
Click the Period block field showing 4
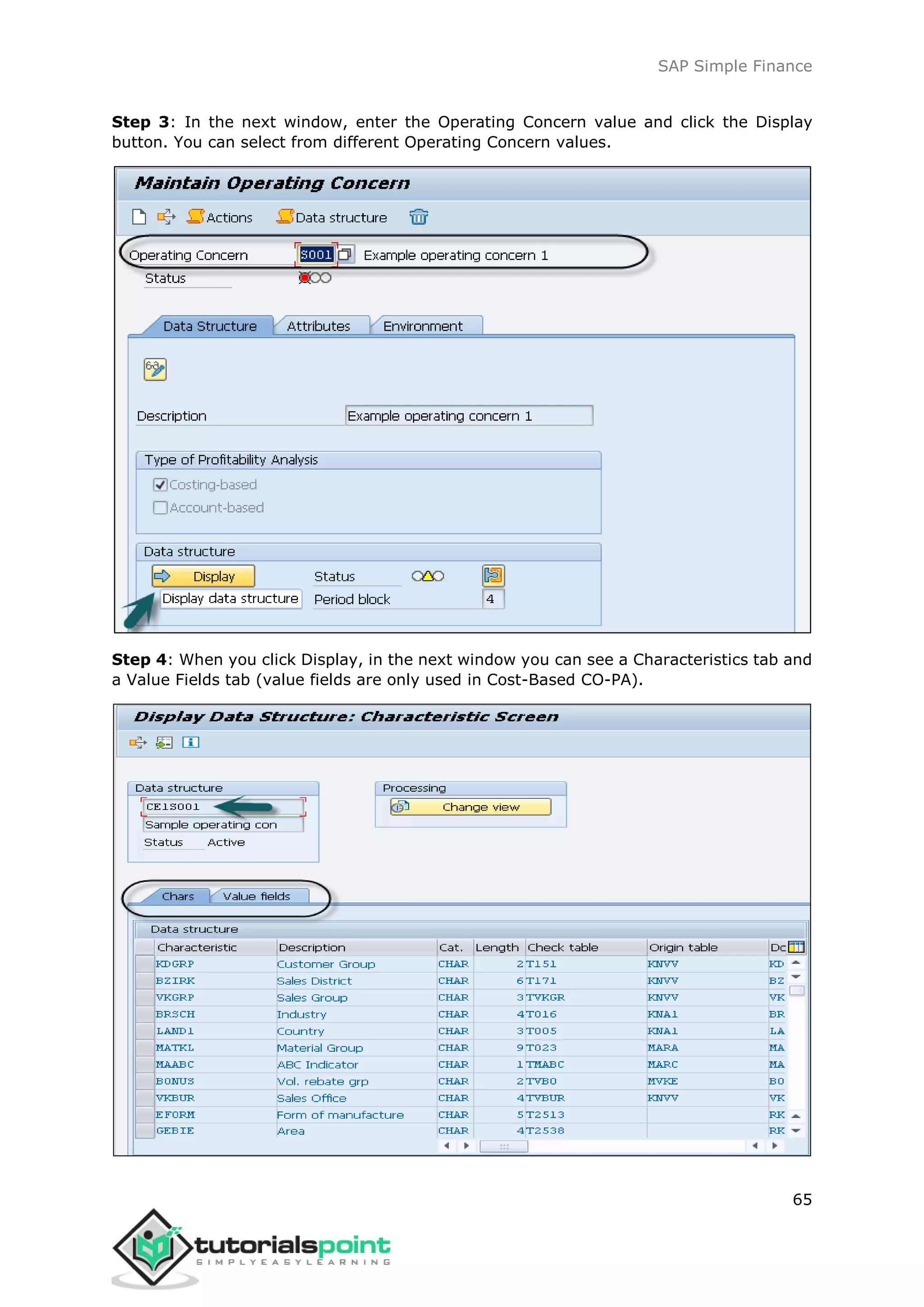(493, 599)
